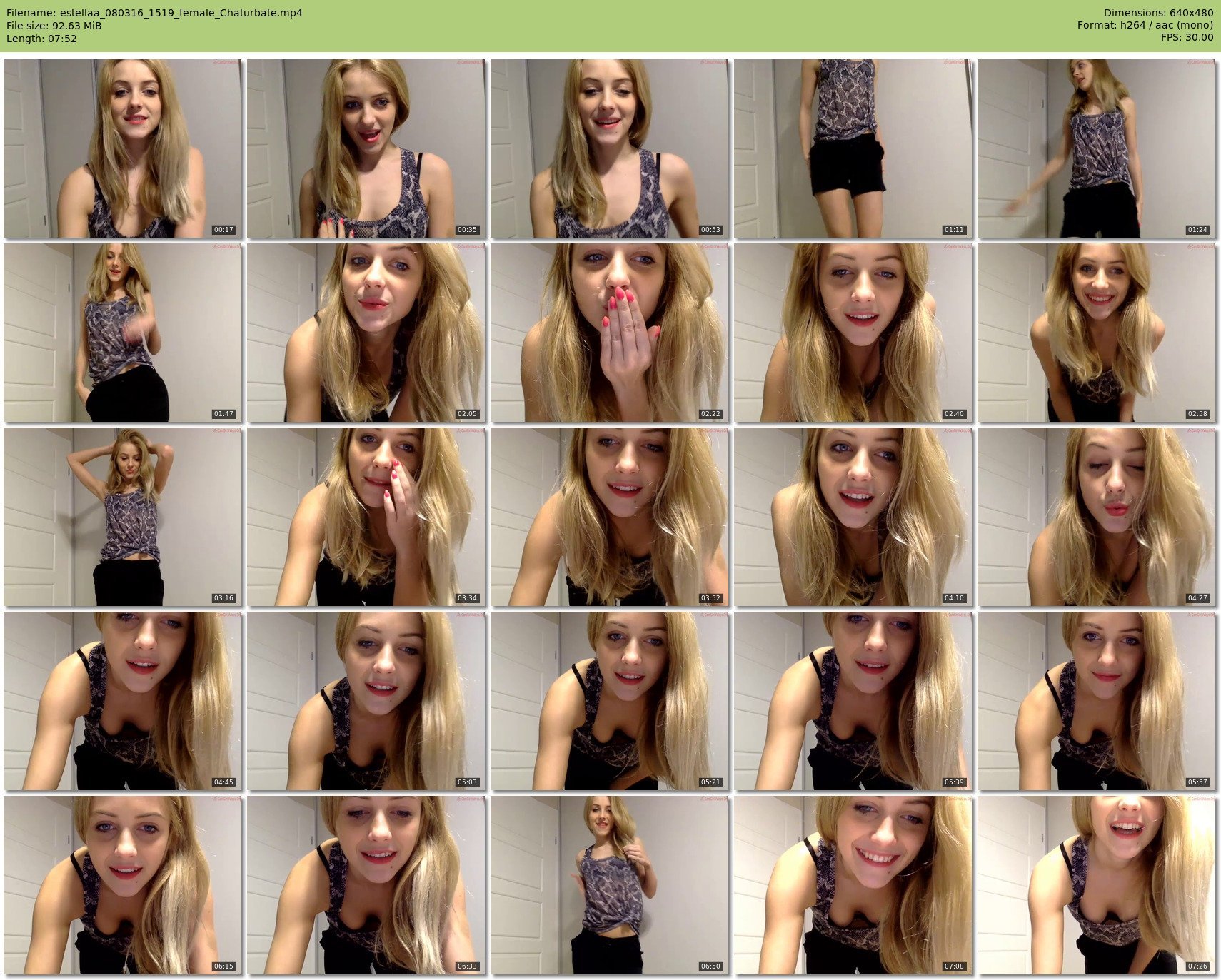Click the Dimensions 640x480 text
The image size is (1221, 980).
[x=1158, y=13]
